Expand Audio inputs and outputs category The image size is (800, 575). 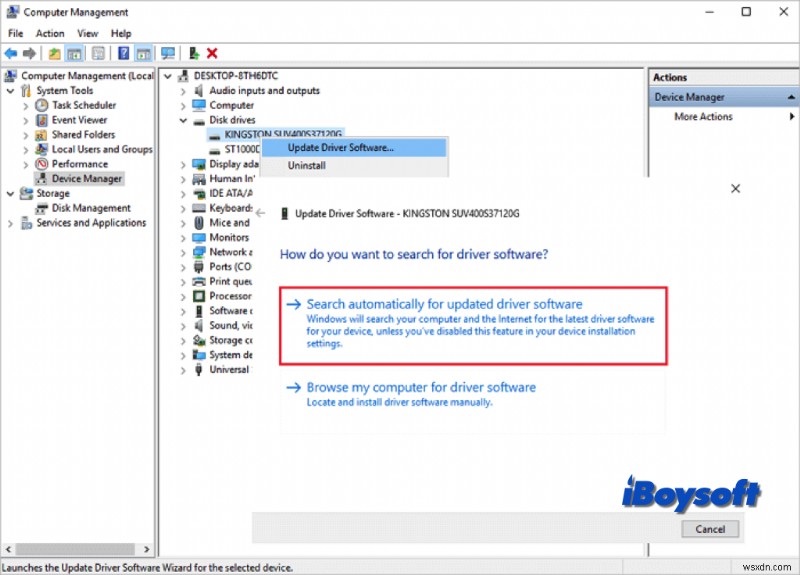pos(183,91)
